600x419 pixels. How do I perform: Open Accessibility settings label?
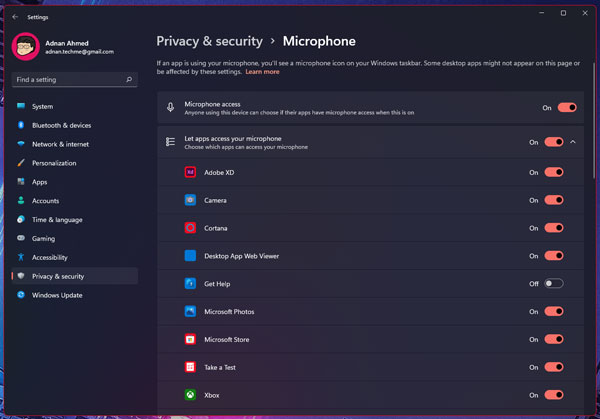pyautogui.click(x=50, y=257)
